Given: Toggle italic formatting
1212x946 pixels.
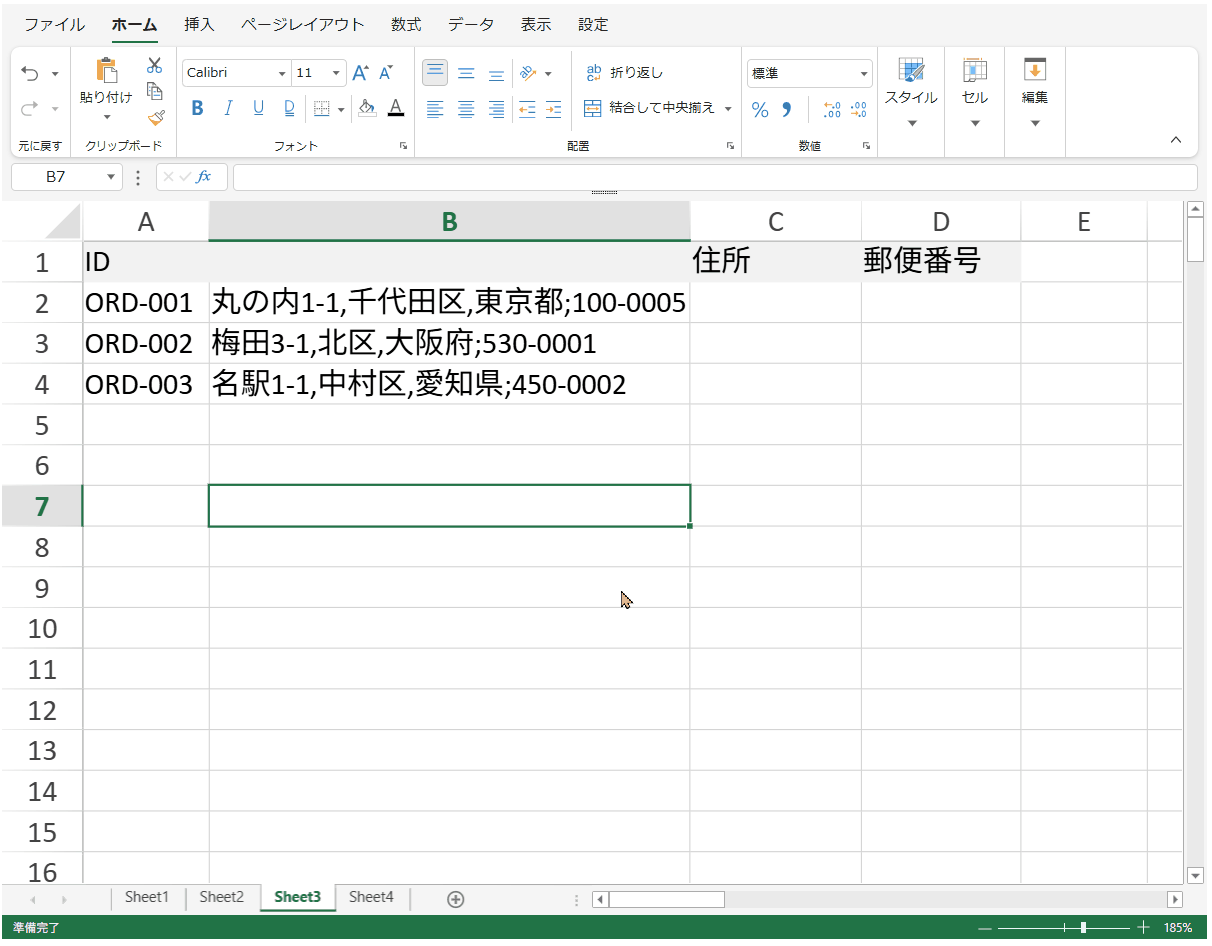Looking at the screenshot, I should 227,108.
